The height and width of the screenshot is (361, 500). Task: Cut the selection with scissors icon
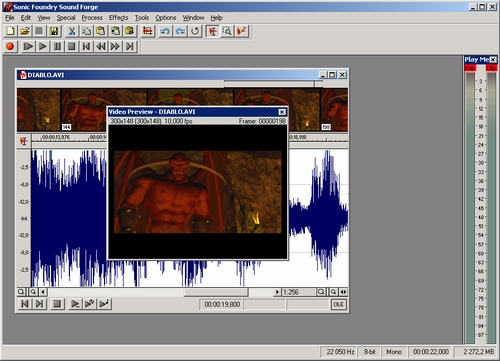71,31
